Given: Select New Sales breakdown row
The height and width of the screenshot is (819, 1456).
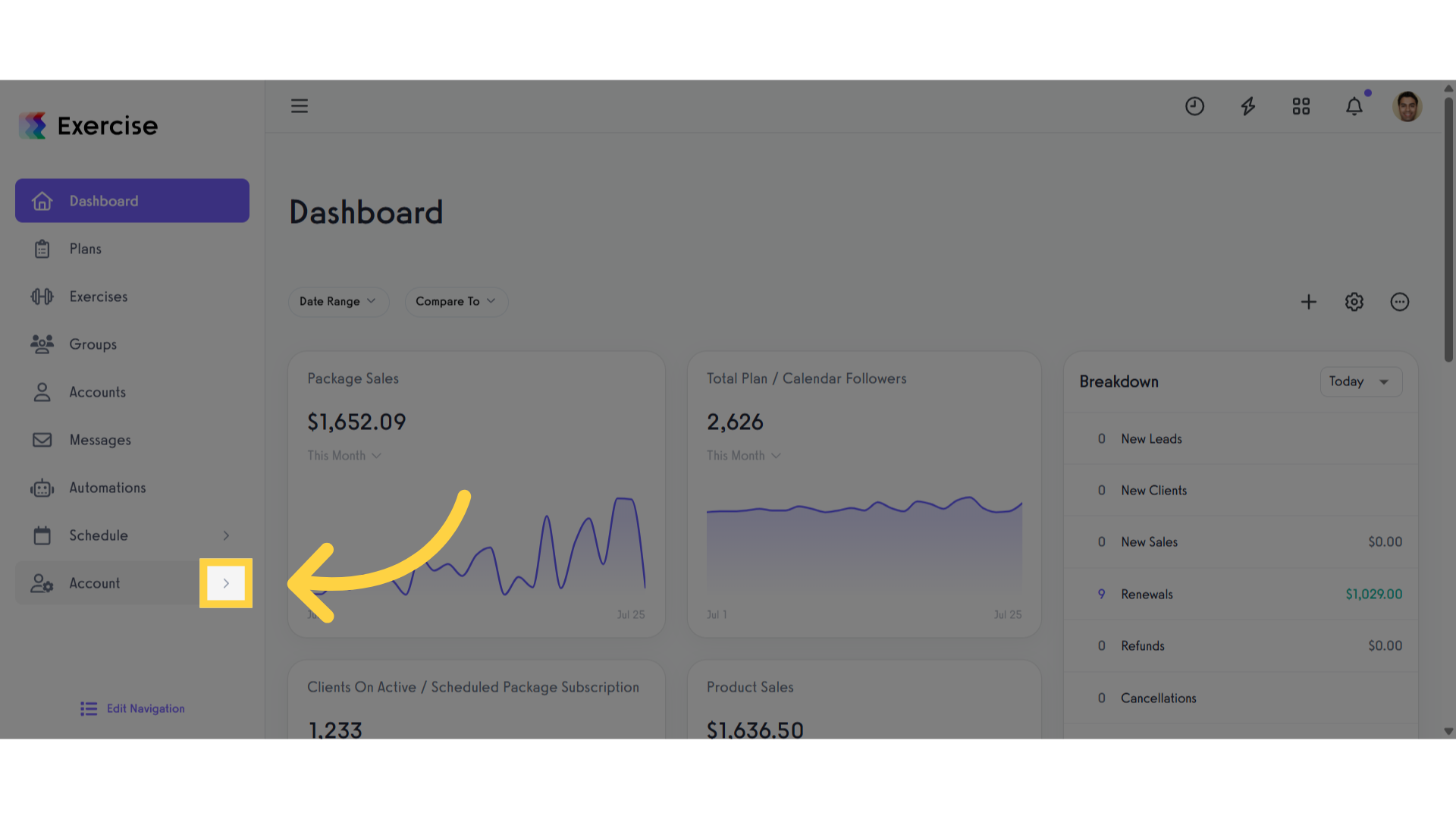Looking at the screenshot, I should tap(1241, 542).
